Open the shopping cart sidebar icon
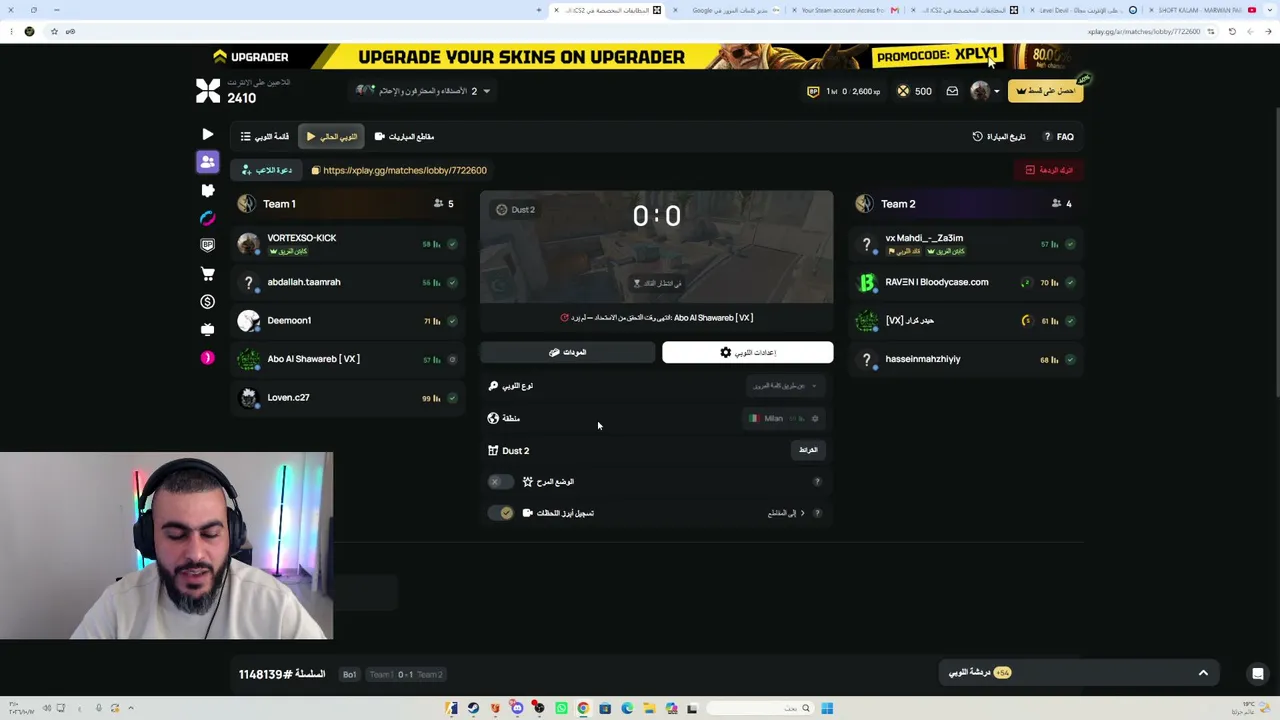Screen dimensions: 1280x720 pos(207,273)
